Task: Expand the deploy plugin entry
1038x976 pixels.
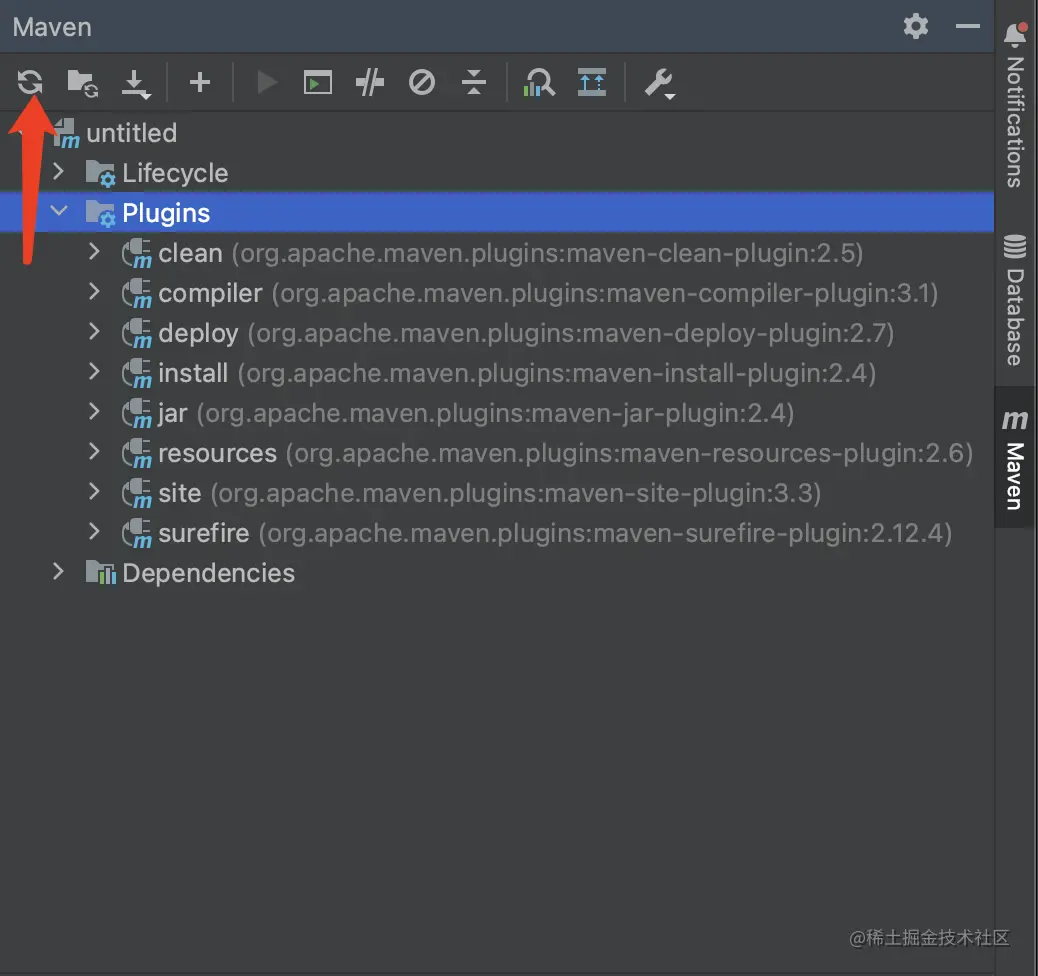Action: pyautogui.click(x=94, y=332)
